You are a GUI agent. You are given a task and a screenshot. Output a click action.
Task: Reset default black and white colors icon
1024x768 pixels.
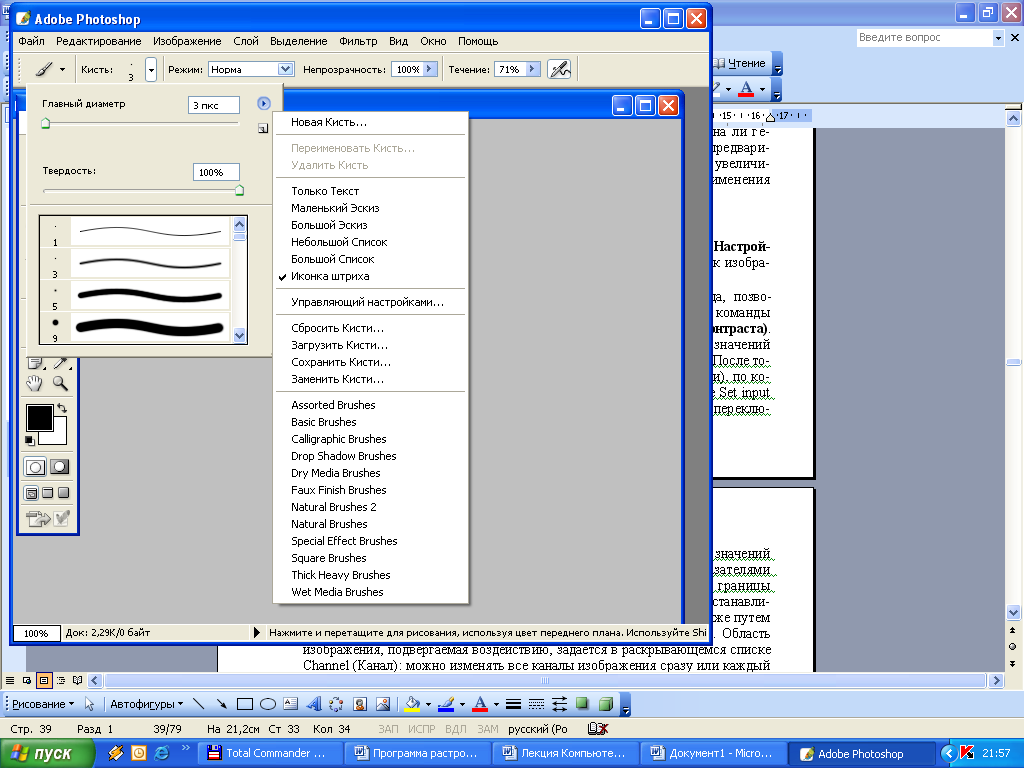[x=29, y=441]
